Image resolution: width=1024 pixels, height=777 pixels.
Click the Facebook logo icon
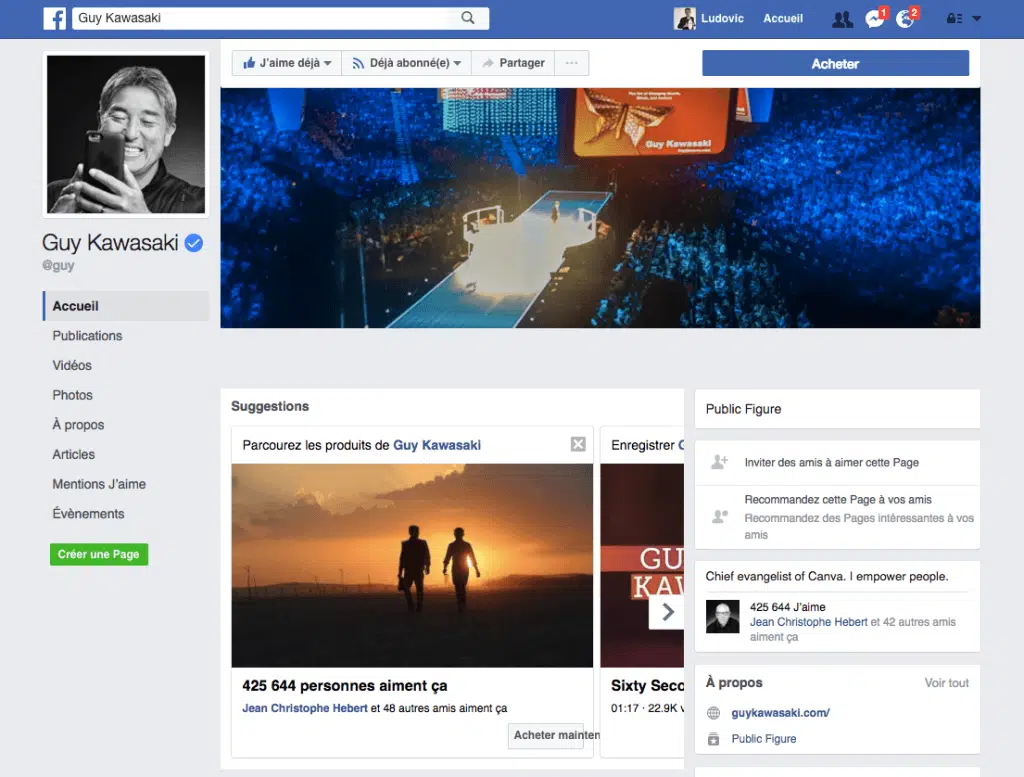coord(55,18)
